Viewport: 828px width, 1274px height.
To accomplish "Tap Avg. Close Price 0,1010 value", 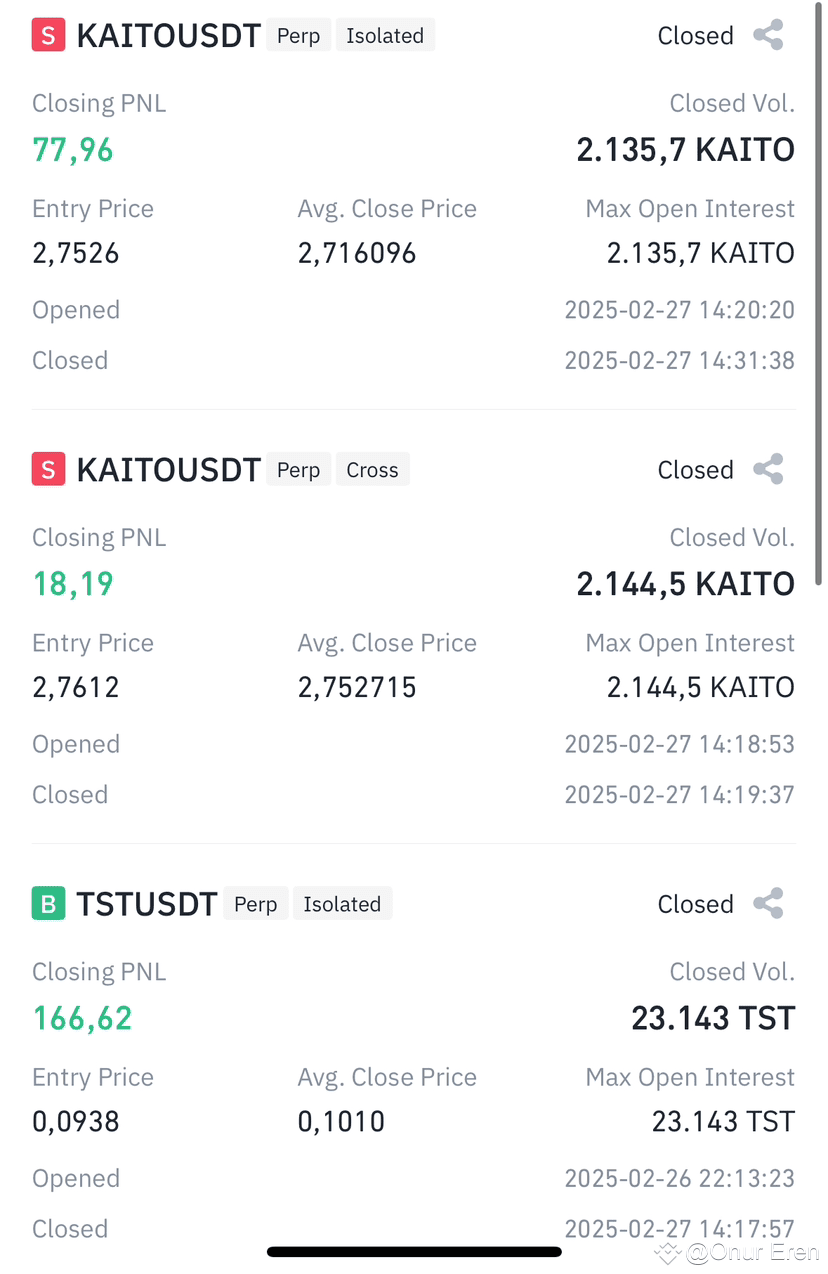I will click(341, 1121).
